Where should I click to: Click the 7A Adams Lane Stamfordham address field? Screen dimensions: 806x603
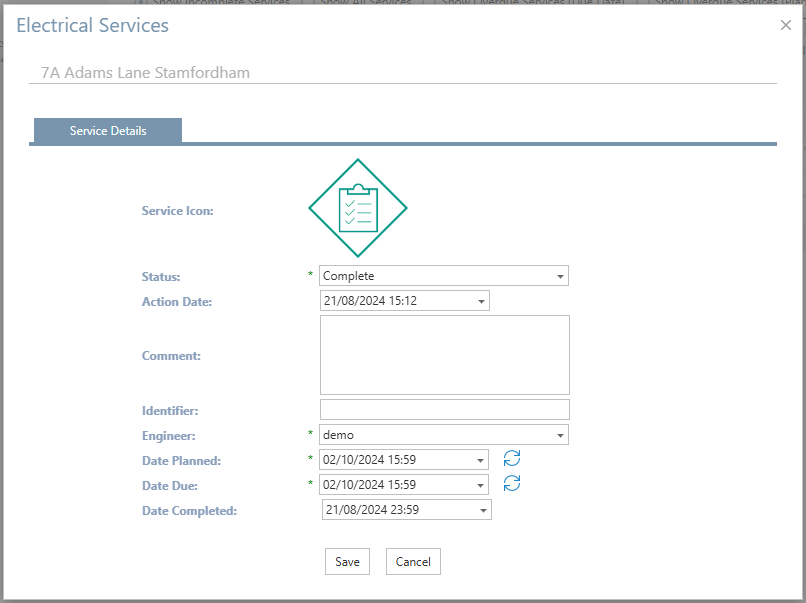(402, 73)
